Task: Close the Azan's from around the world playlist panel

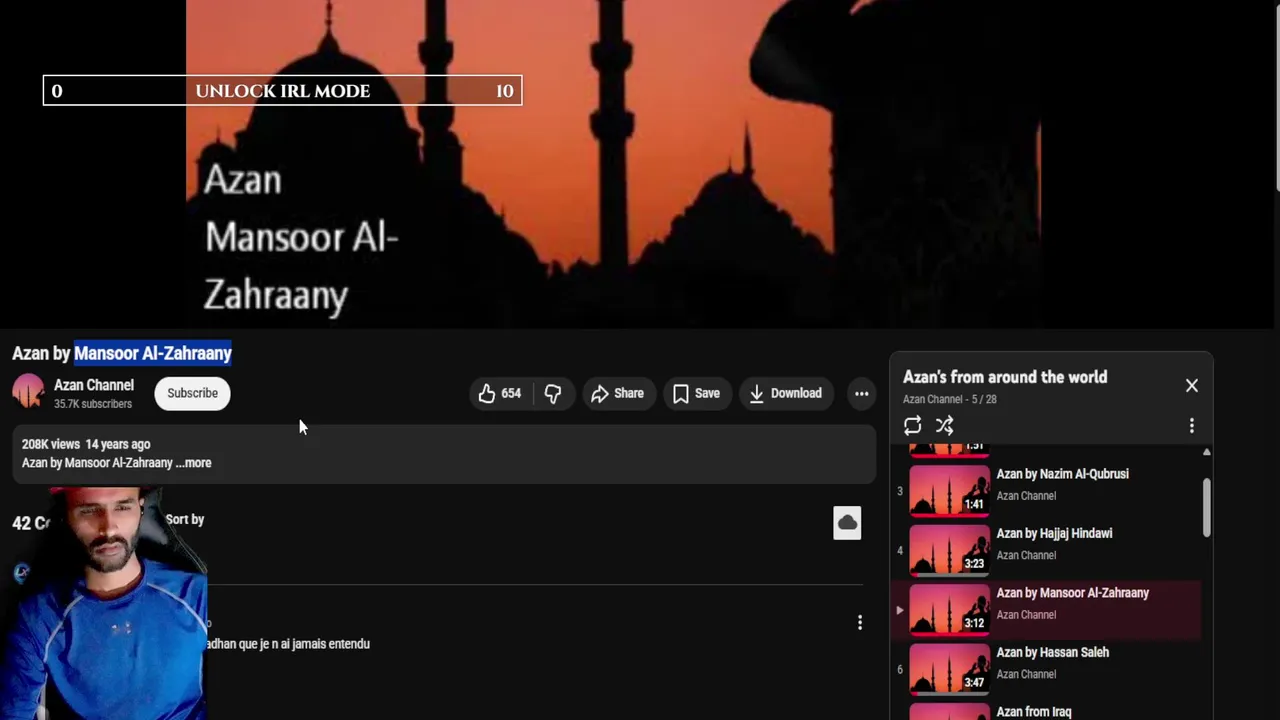Action: (1191, 385)
